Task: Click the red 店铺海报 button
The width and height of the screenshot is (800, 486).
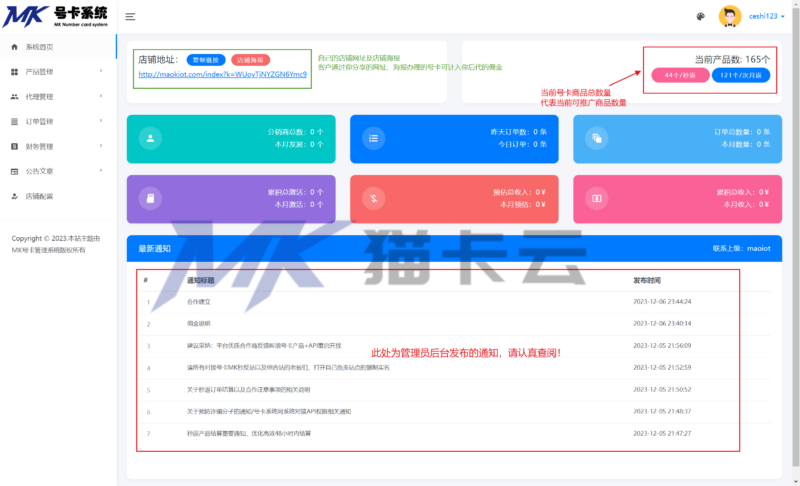Action: tap(250, 60)
